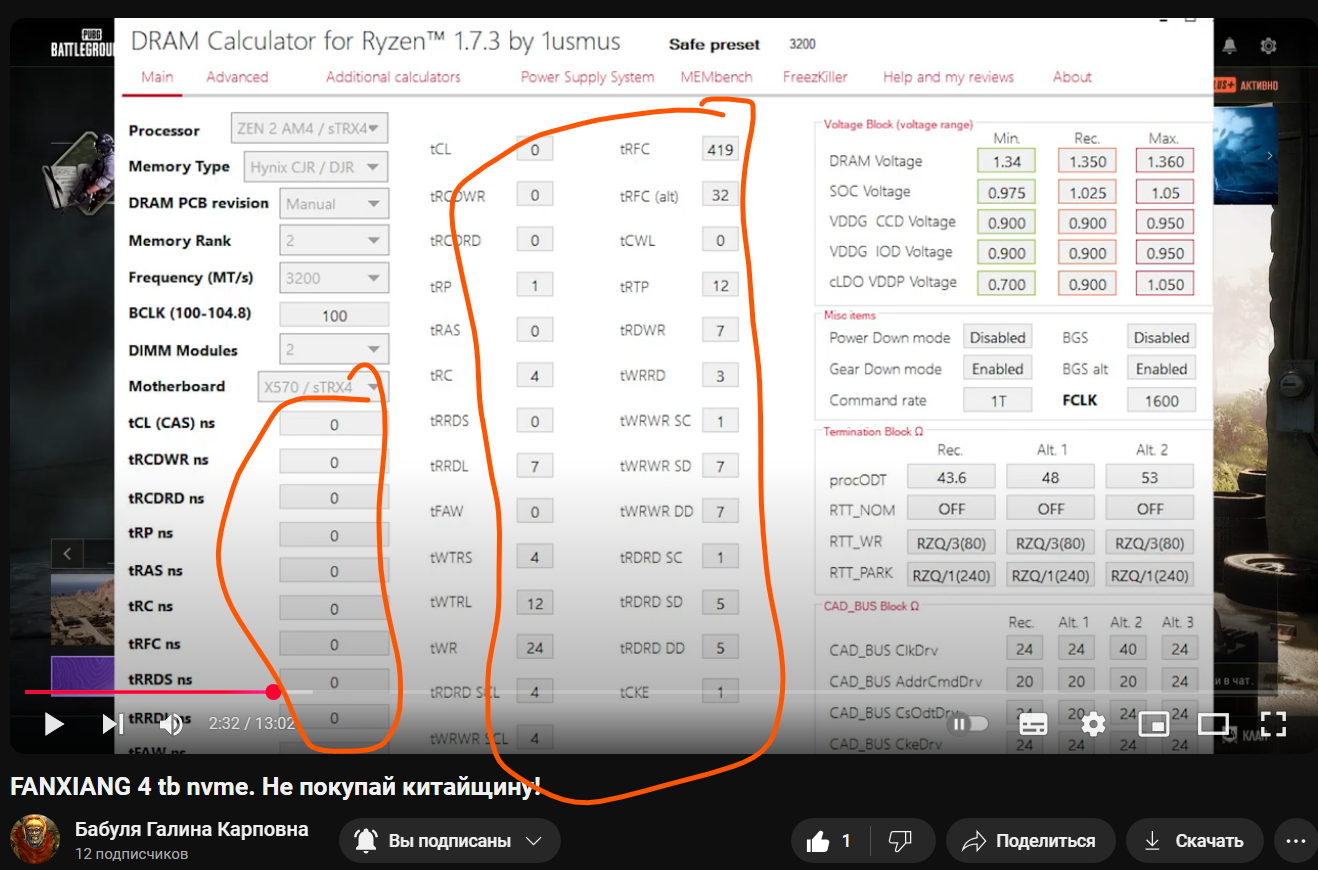Go to the Additional calculators tab
This screenshot has height=870, width=1318.
[393, 77]
